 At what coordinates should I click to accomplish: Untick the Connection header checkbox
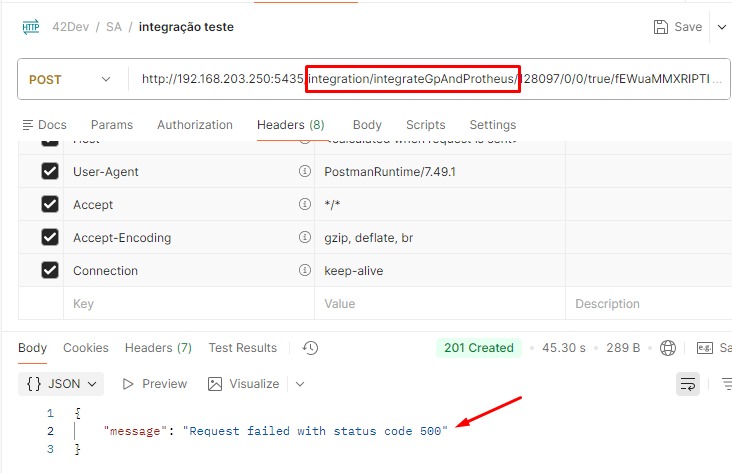[x=50, y=271]
